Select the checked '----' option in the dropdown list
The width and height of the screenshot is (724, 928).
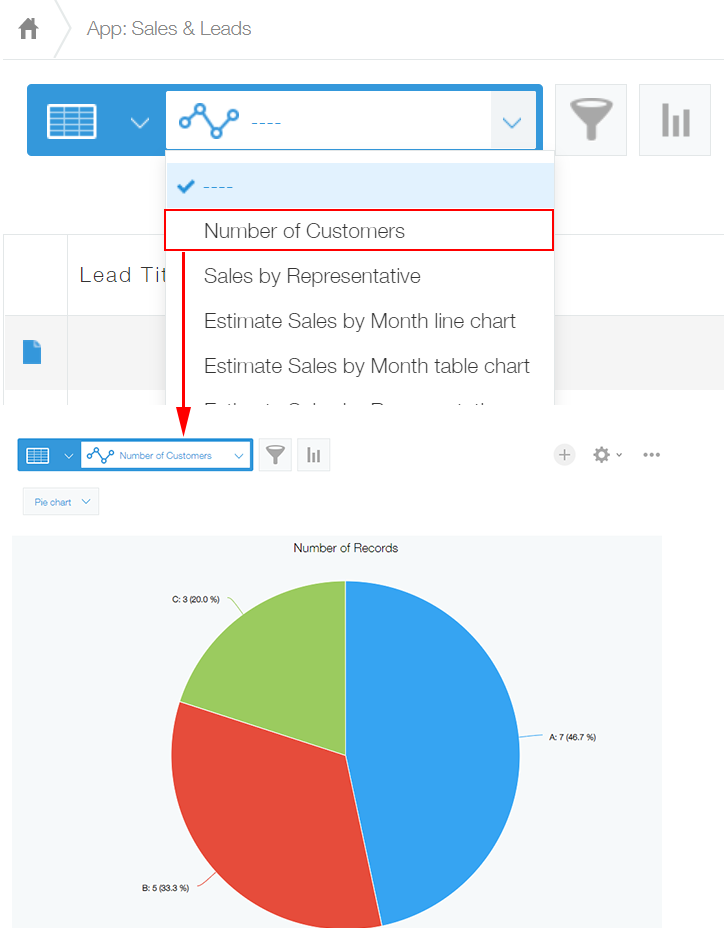[359, 186]
